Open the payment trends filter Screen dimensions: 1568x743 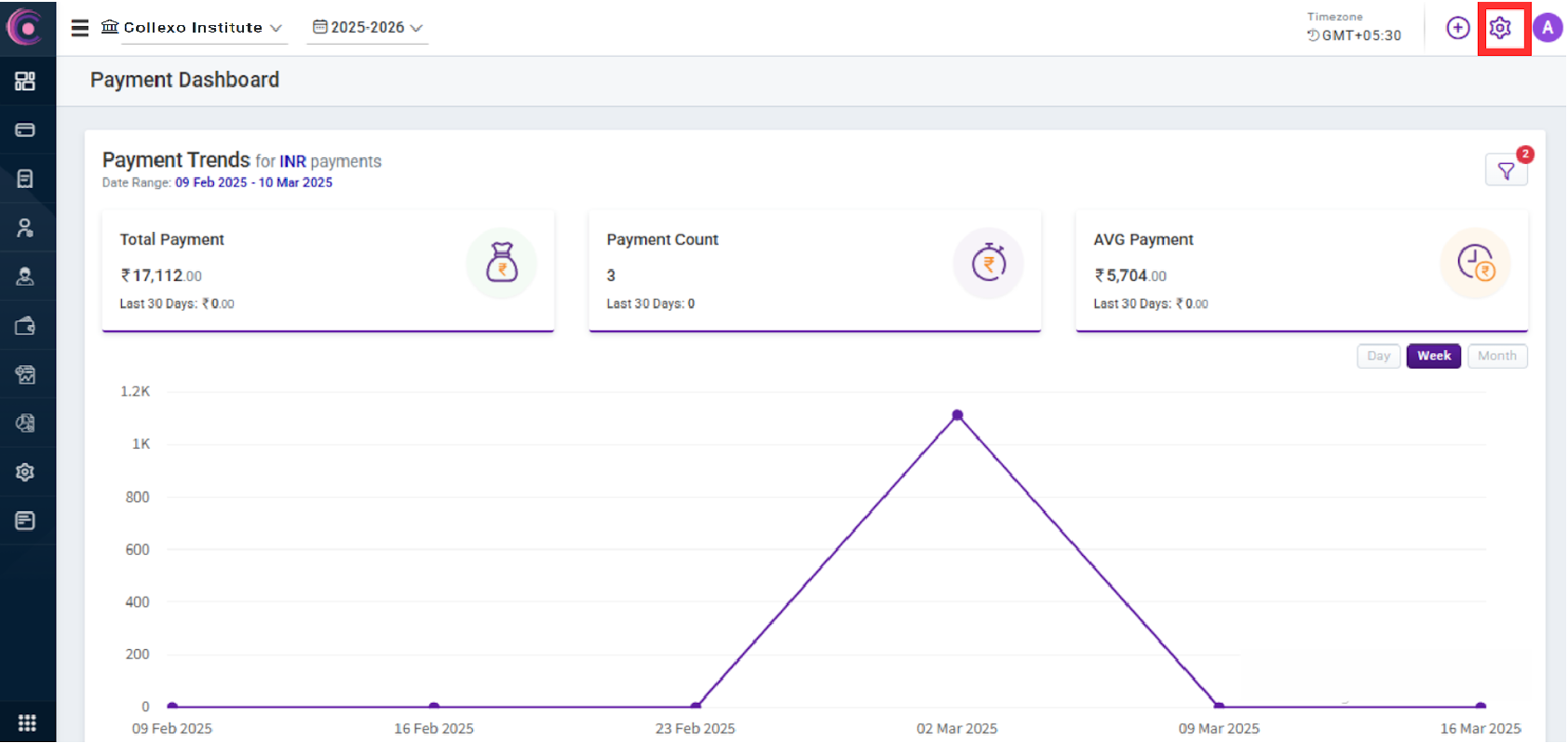(1506, 170)
